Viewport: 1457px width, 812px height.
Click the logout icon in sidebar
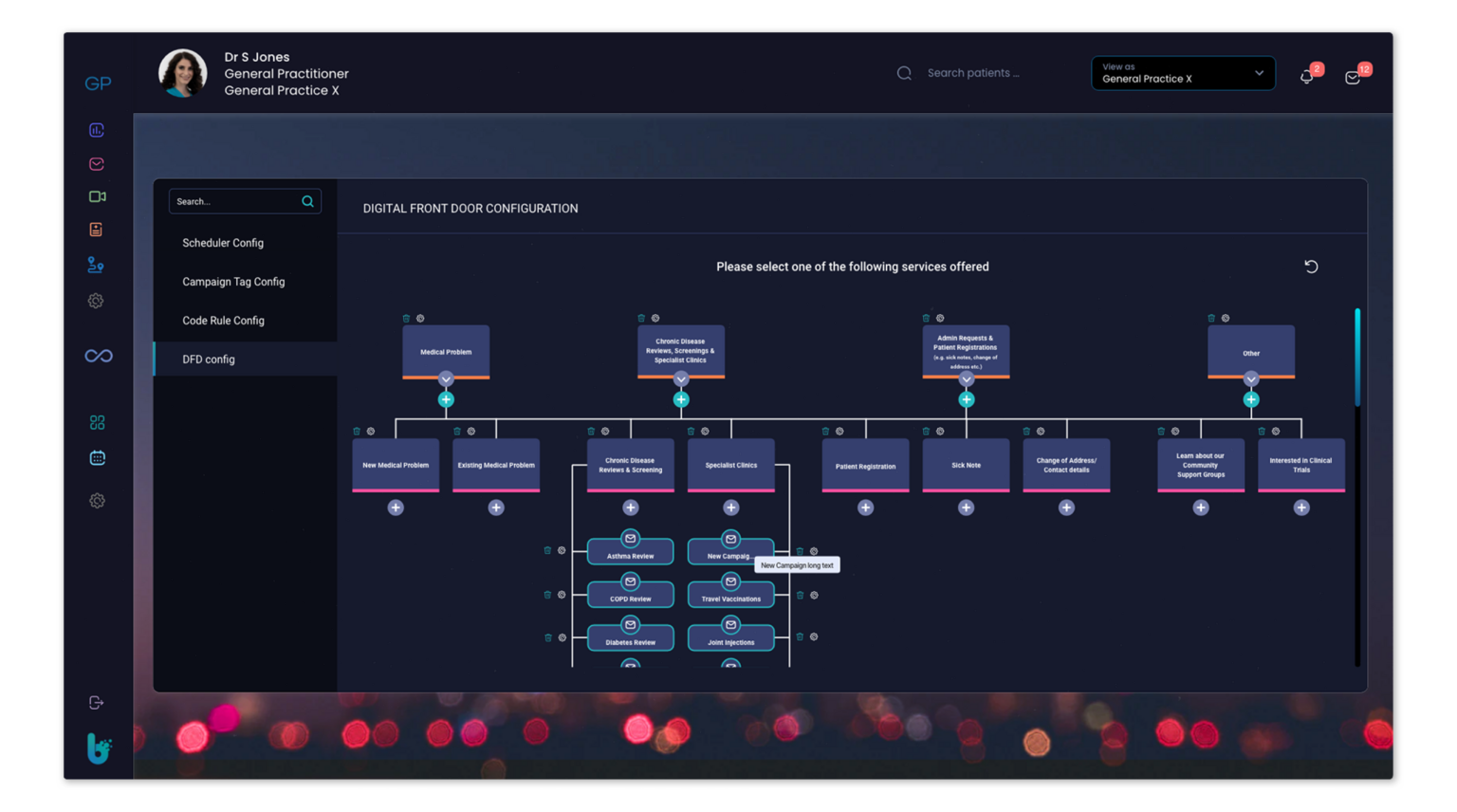click(96, 703)
